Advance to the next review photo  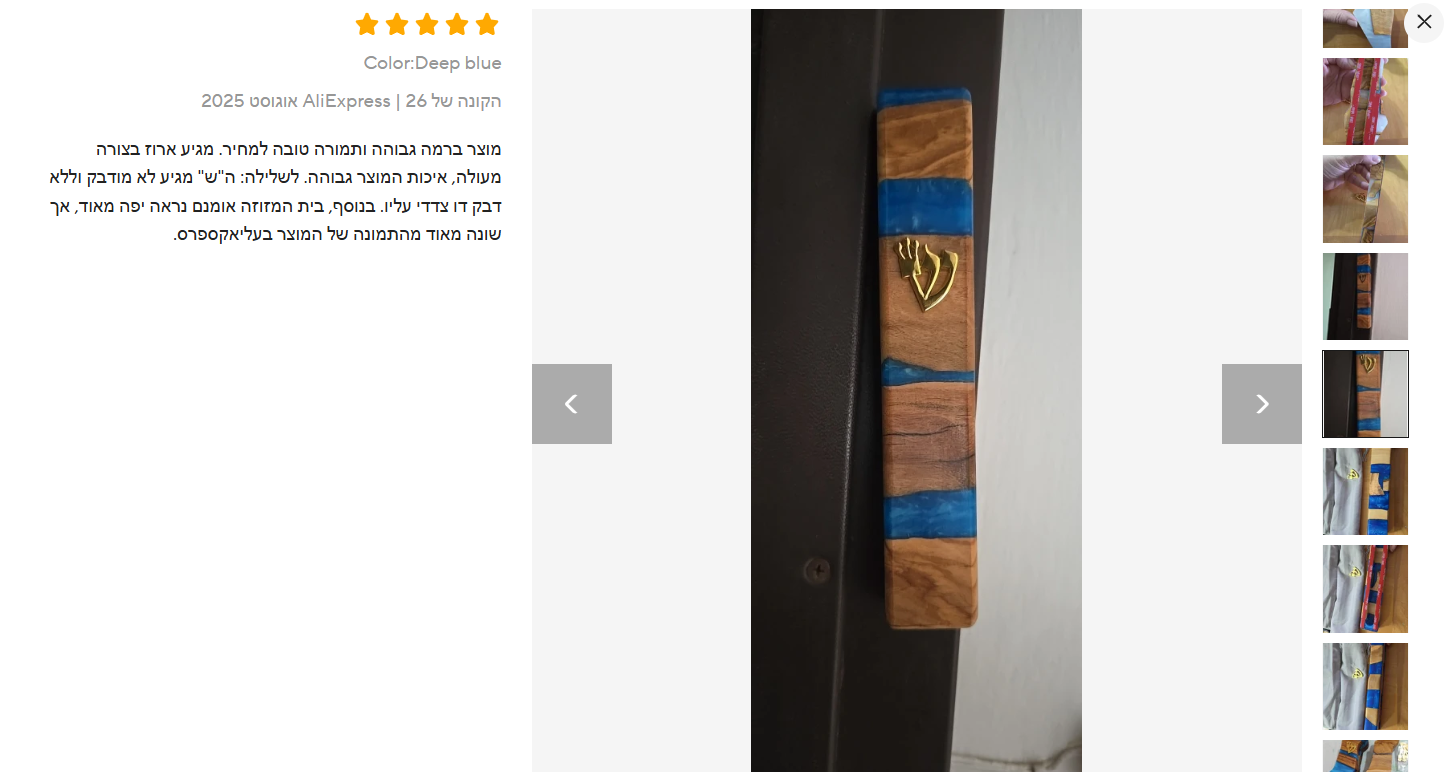1262,404
